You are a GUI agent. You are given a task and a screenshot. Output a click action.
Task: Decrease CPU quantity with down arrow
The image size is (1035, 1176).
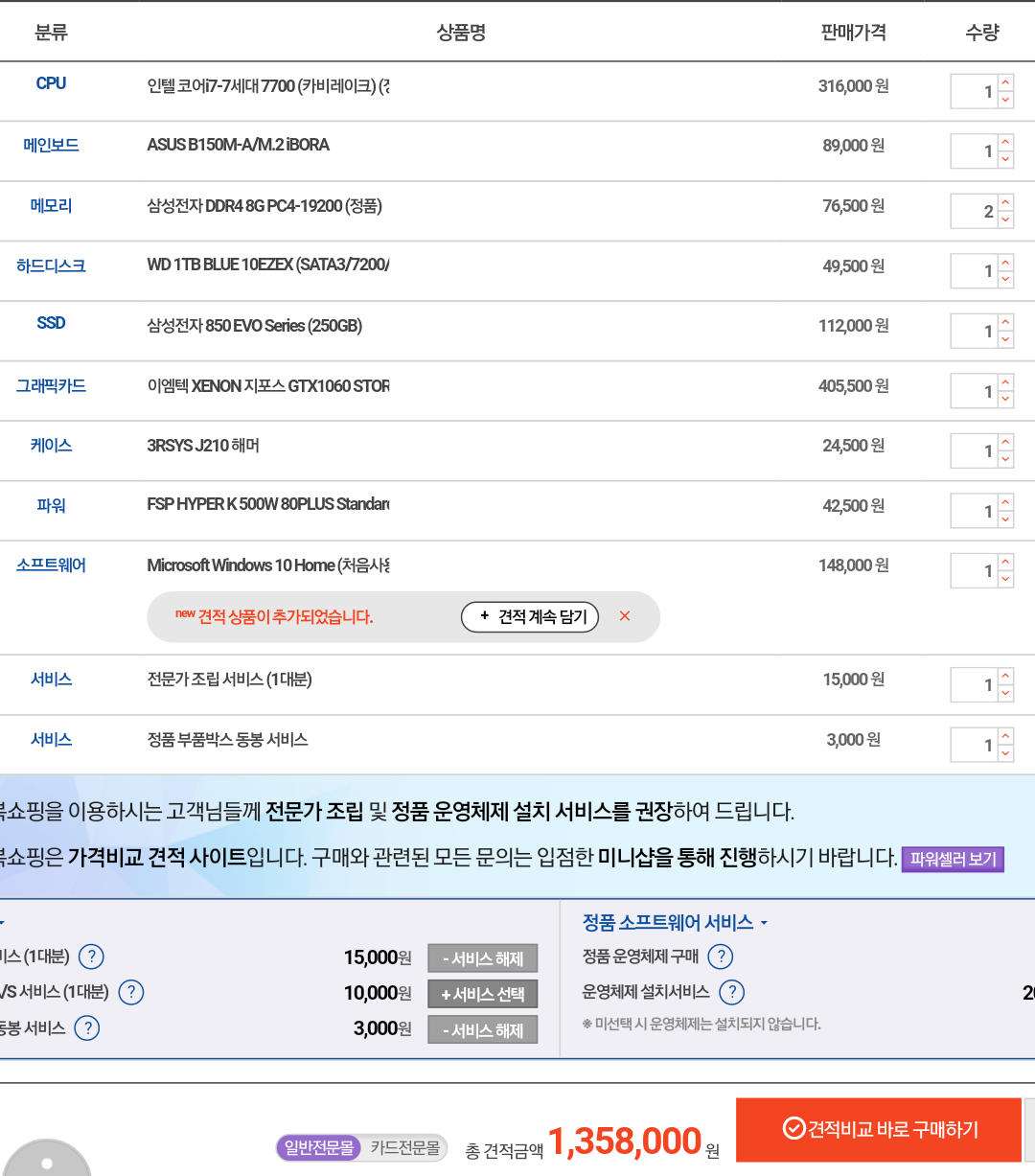pos(1005,100)
